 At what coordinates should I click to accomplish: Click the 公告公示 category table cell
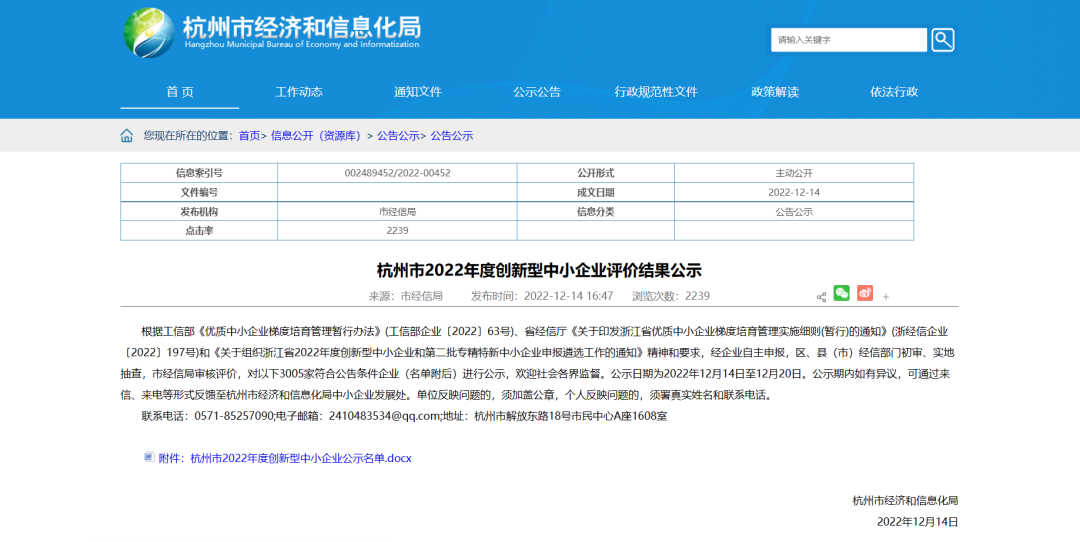[x=794, y=211]
